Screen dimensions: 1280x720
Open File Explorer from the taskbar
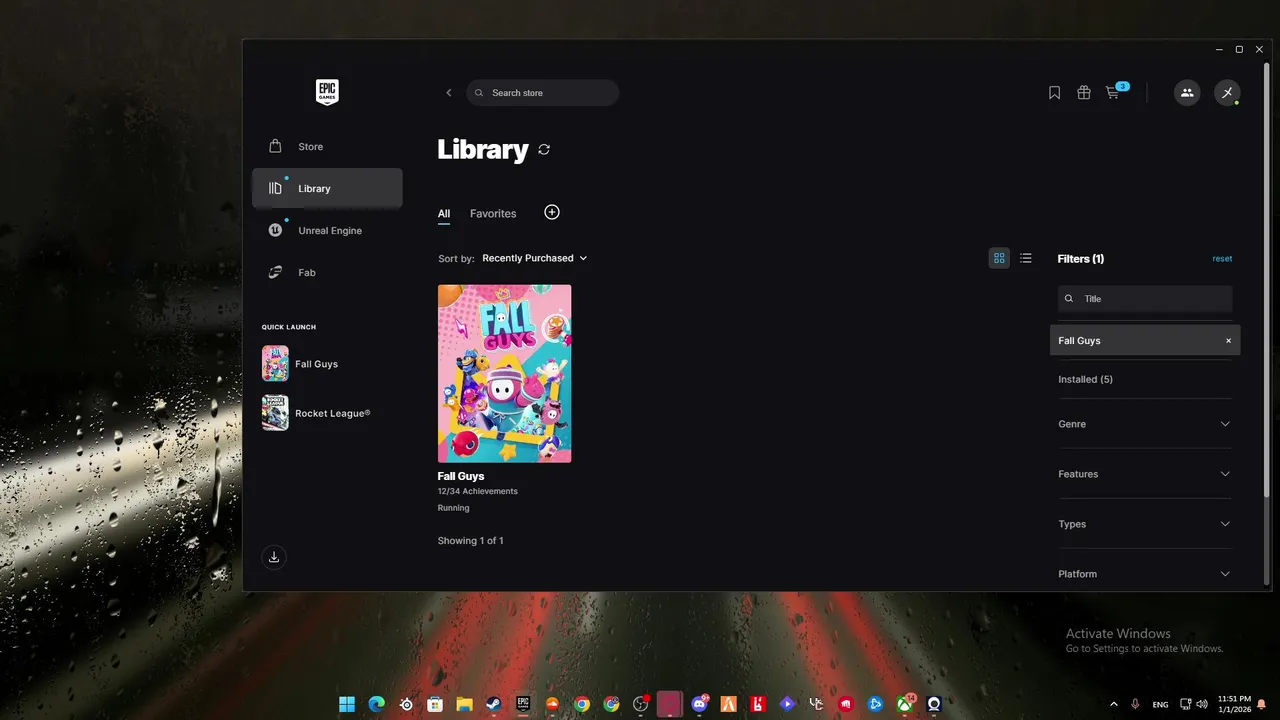tap(464, 704)
